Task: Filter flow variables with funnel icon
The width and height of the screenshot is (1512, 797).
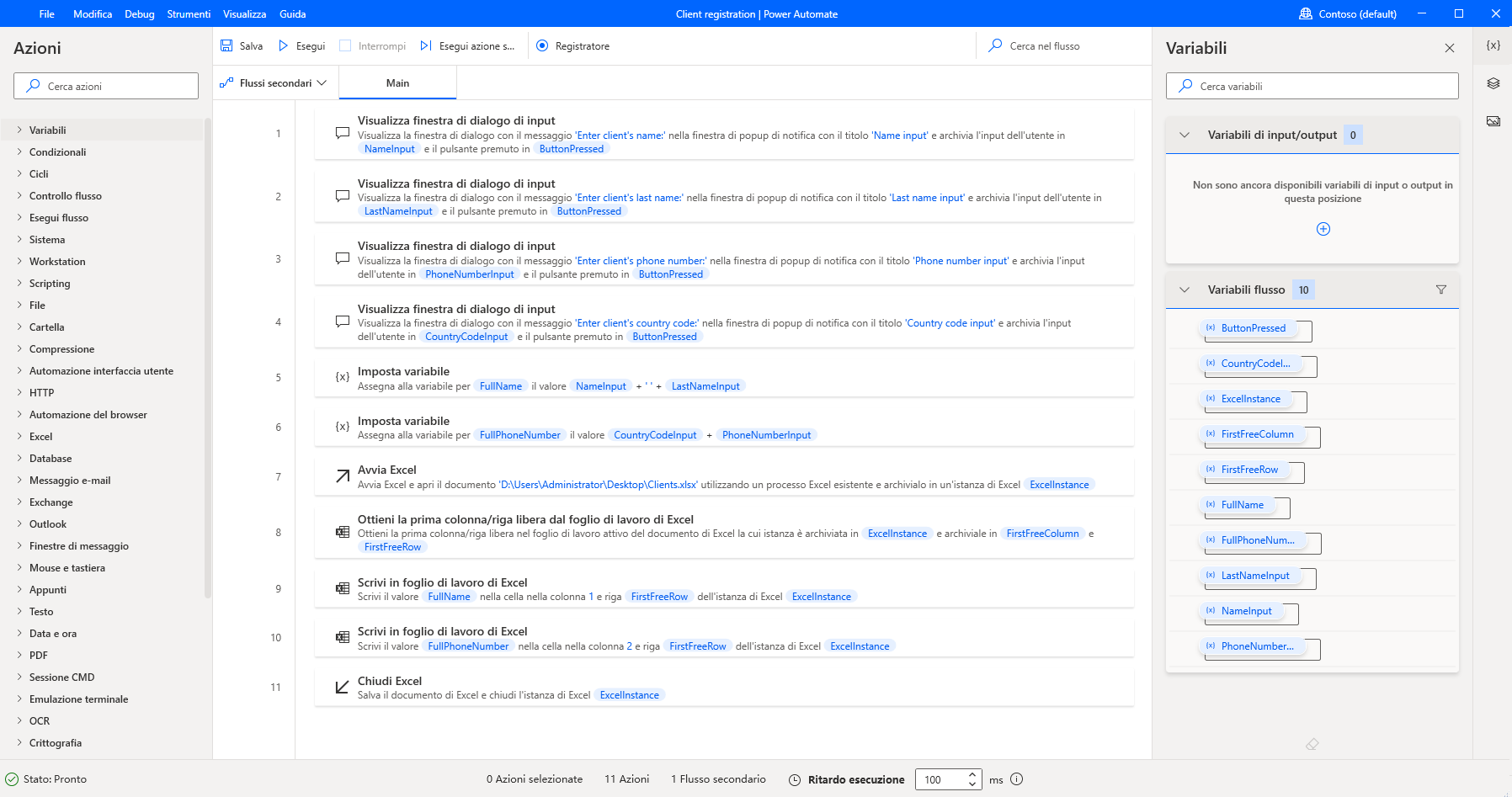Action: coord(1441,290)
